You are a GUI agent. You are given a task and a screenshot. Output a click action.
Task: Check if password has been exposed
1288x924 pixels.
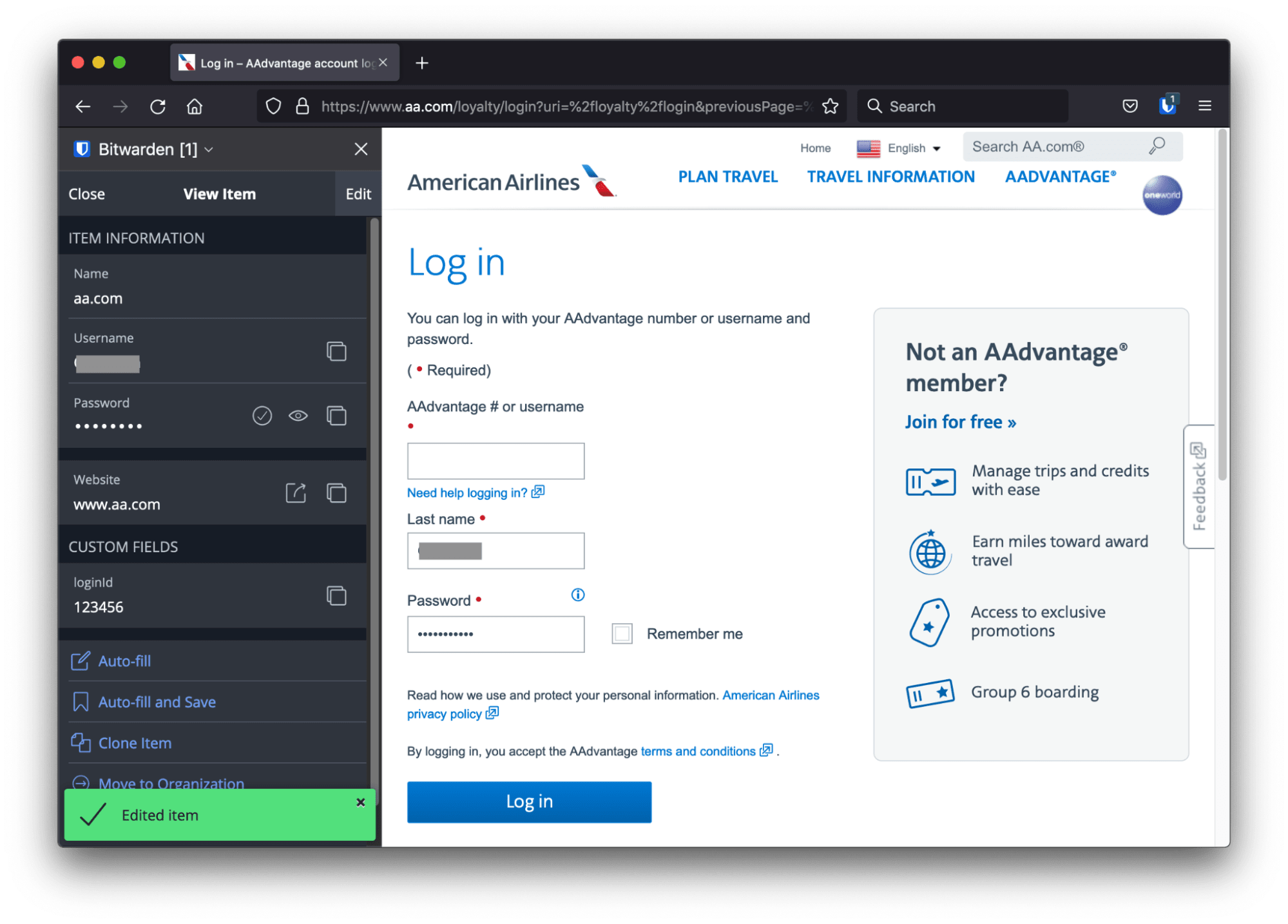(x=262, y=416)
